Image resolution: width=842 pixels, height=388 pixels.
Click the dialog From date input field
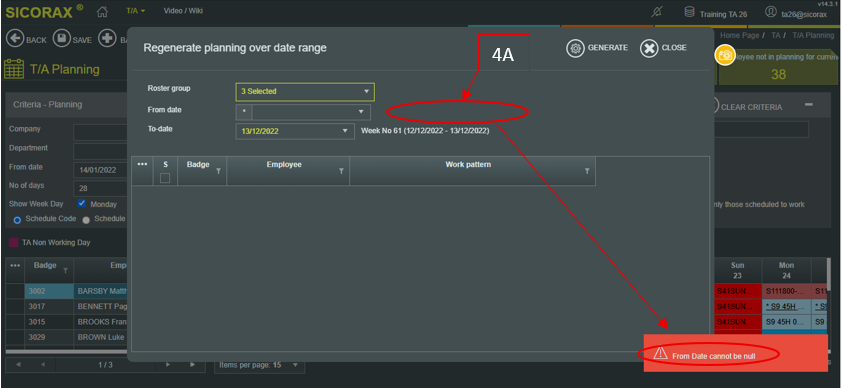click(x=303, y=112)
